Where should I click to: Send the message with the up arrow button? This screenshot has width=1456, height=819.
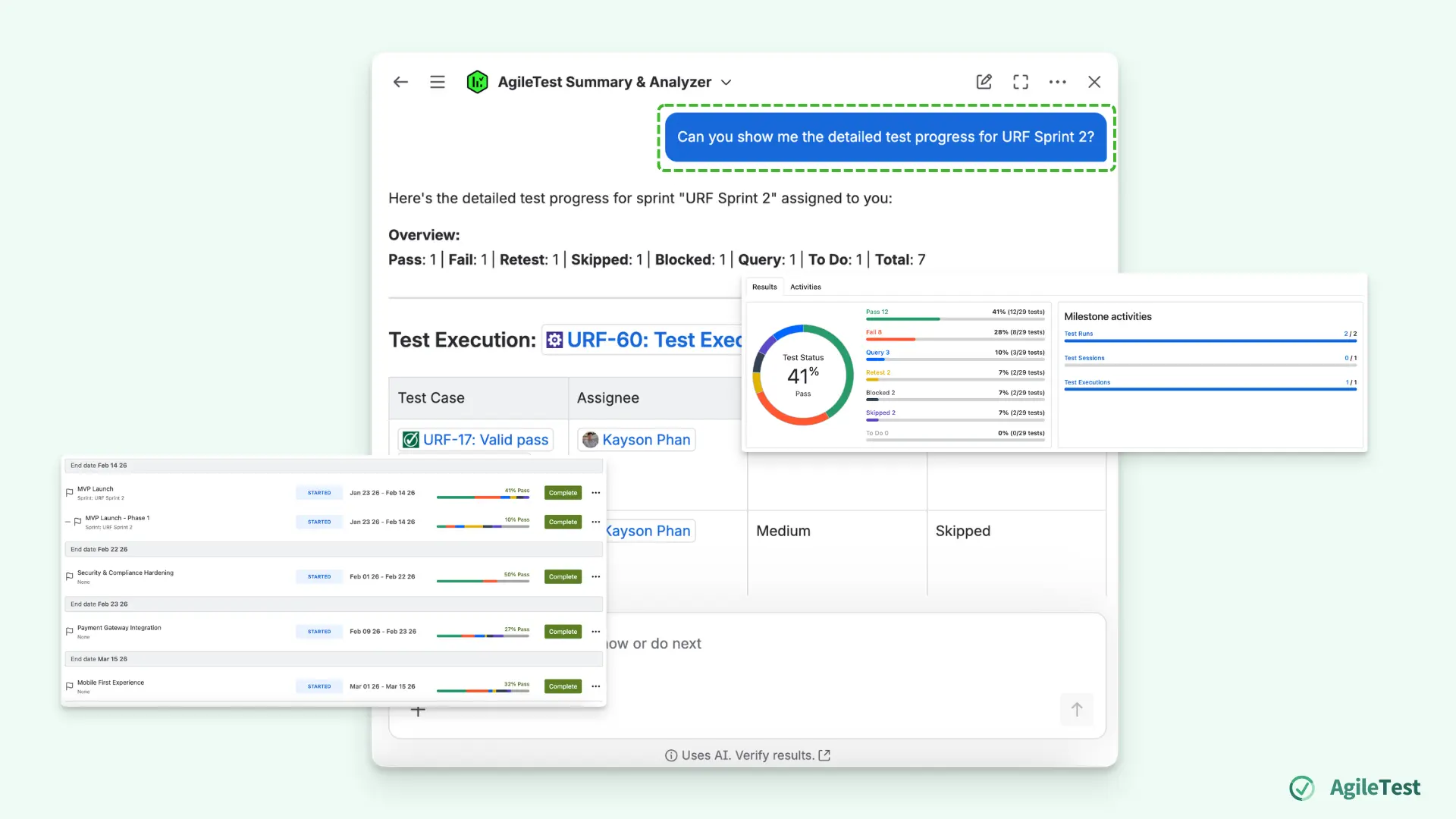(x=1077, y=710)
